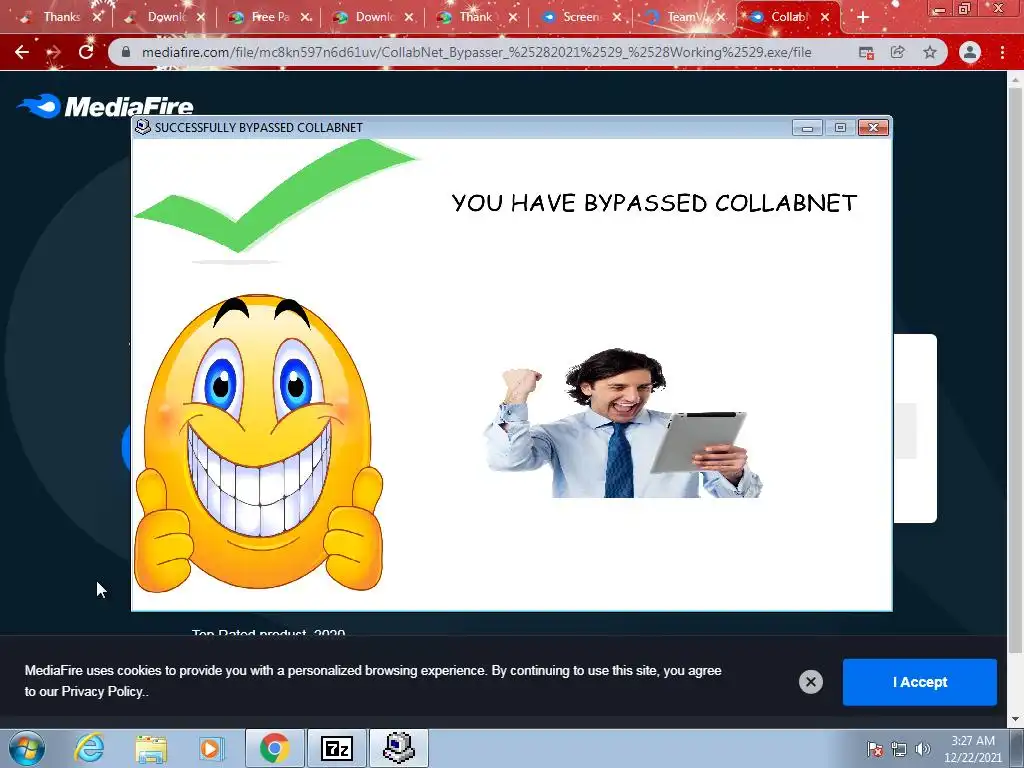Switch to the first Thanks tab

pyautogui.click(x=60, y=17)
